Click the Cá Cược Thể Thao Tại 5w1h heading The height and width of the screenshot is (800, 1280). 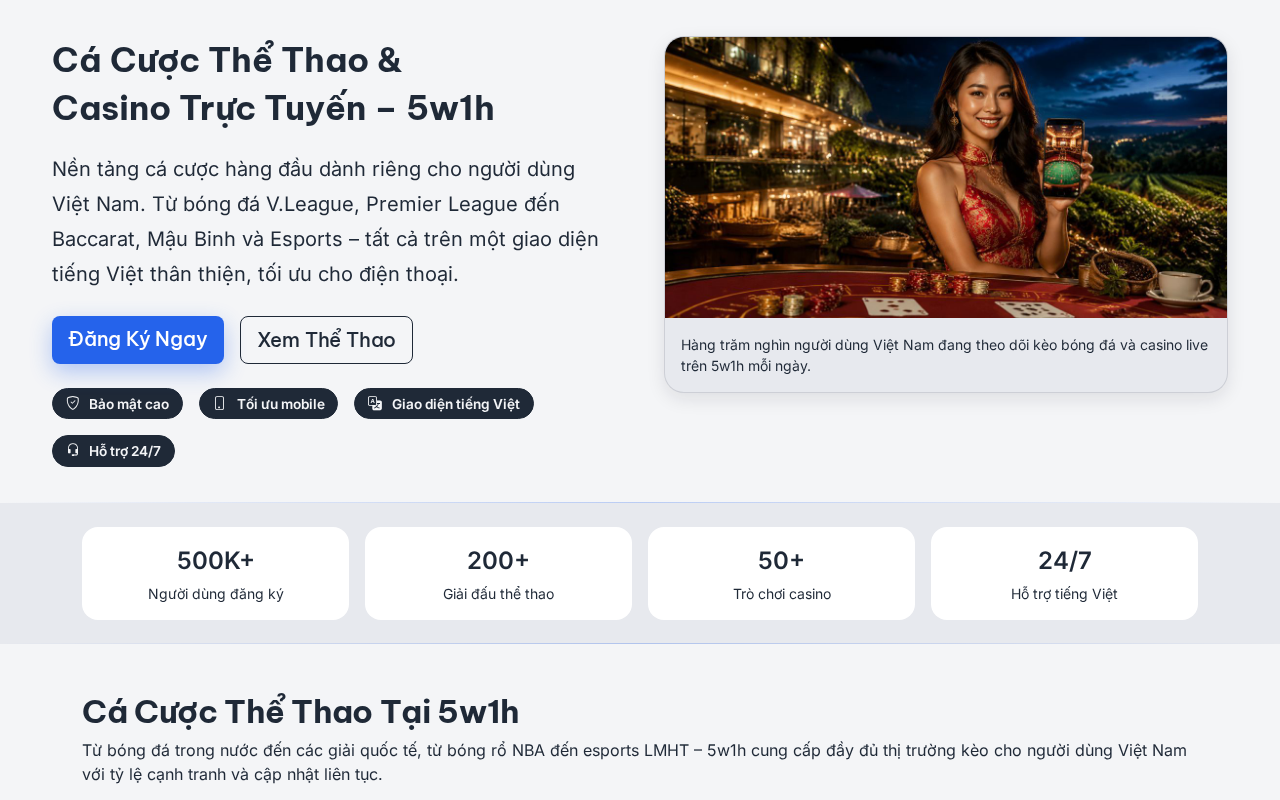300,712
